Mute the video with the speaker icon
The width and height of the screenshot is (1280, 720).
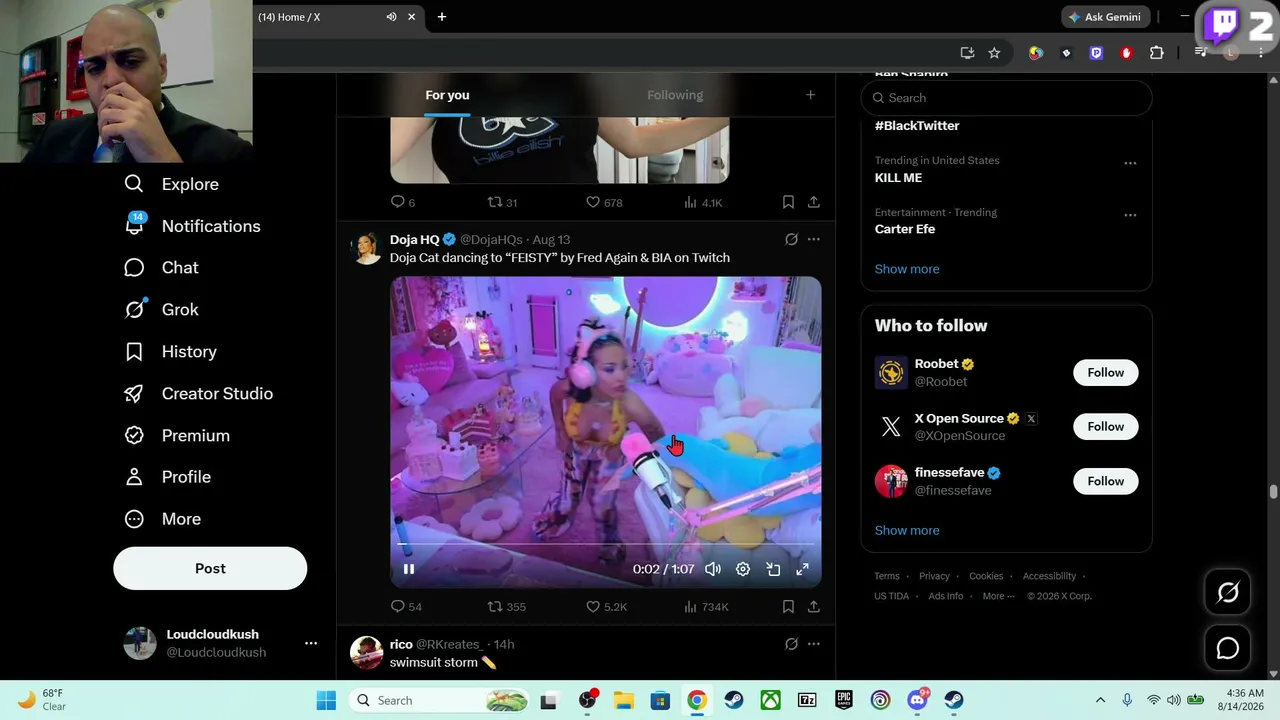pos(713,569)
